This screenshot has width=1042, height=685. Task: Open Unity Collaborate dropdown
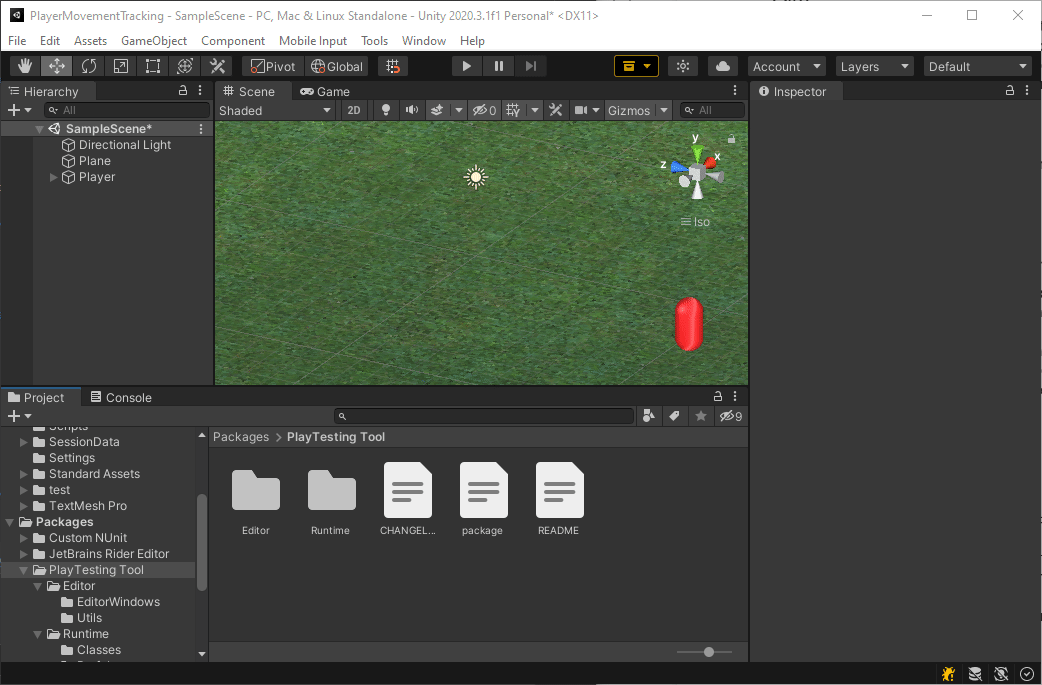click(636, 66)
